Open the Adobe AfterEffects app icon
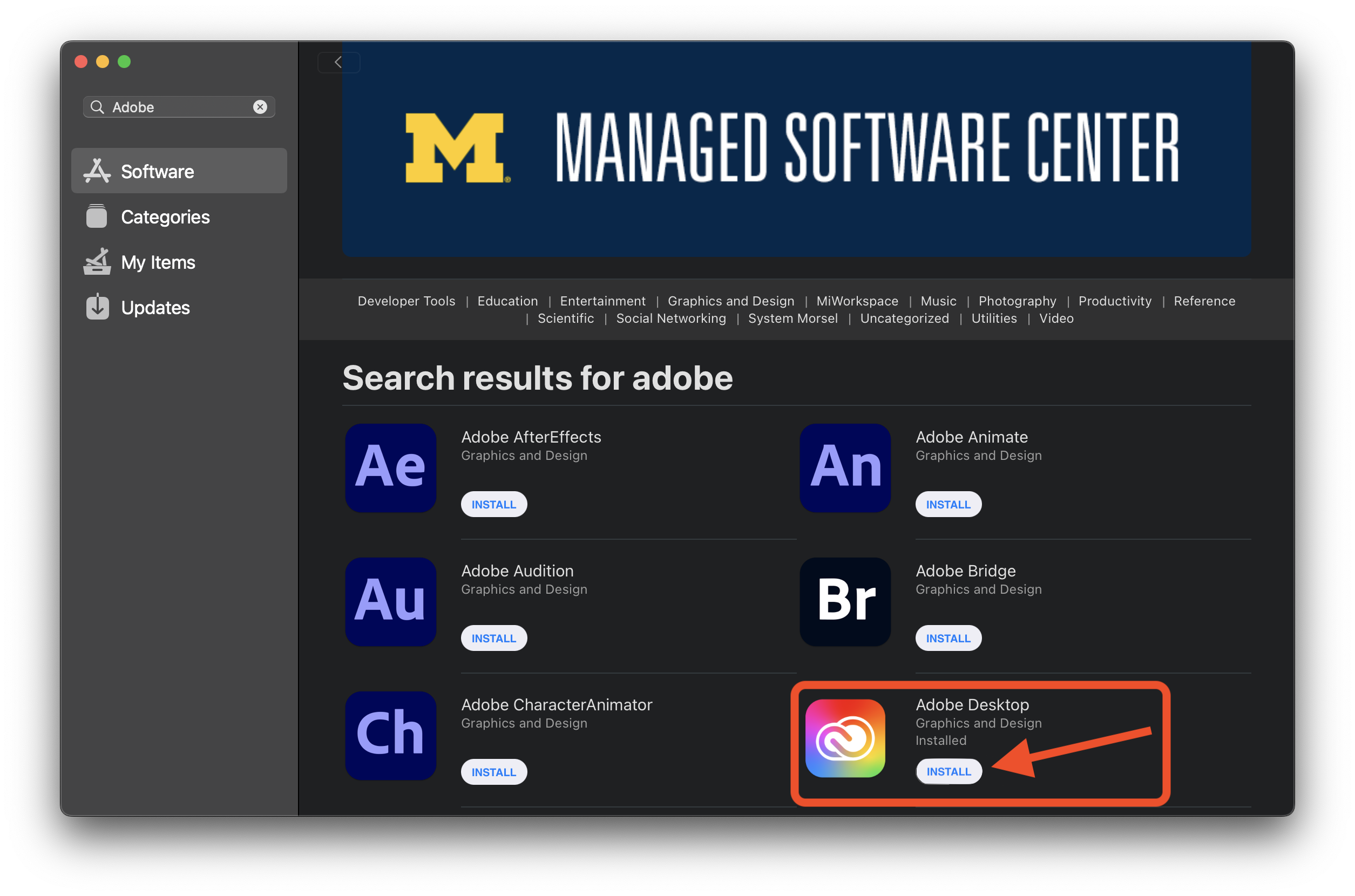The width and height of the screenshot is (1355, 896). pos(390,467)
